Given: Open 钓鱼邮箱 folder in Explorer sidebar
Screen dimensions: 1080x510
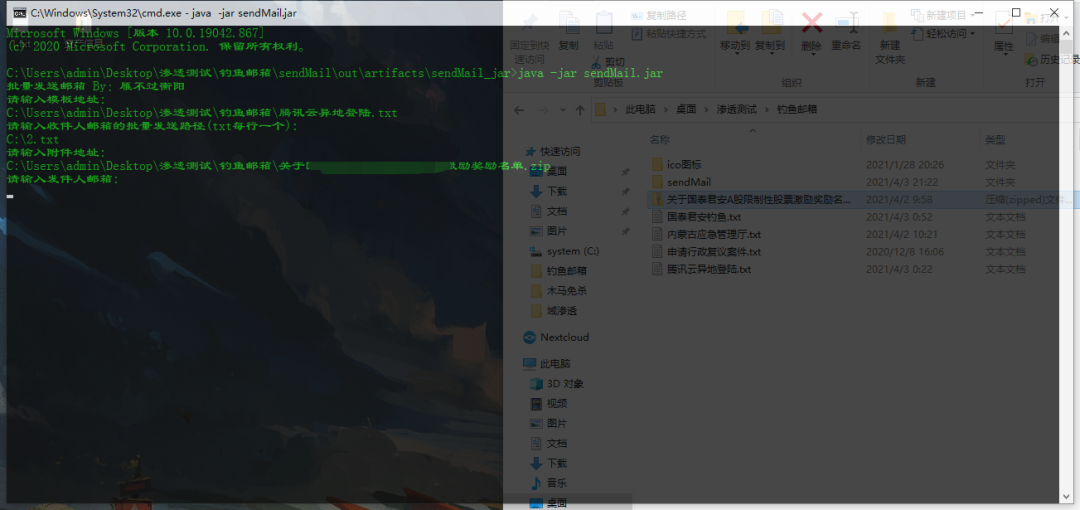Looking at the screenshot, I should point(559,271).
